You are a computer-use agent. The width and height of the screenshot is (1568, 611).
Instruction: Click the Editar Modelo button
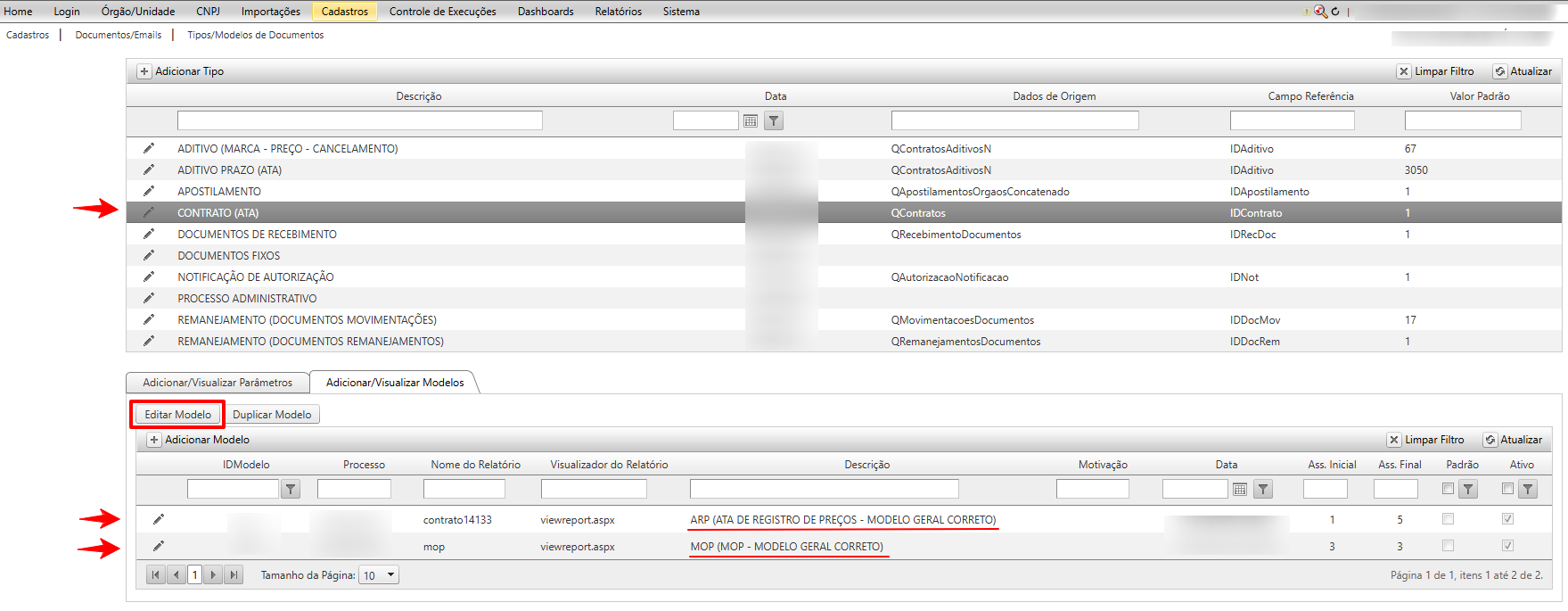click(178, 415)
